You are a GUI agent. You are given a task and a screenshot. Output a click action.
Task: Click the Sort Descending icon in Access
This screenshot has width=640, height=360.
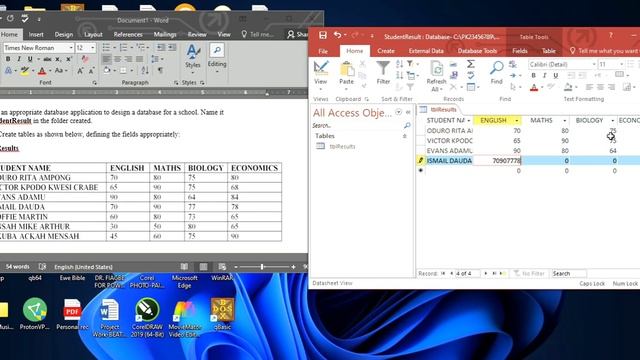(399, 75)
